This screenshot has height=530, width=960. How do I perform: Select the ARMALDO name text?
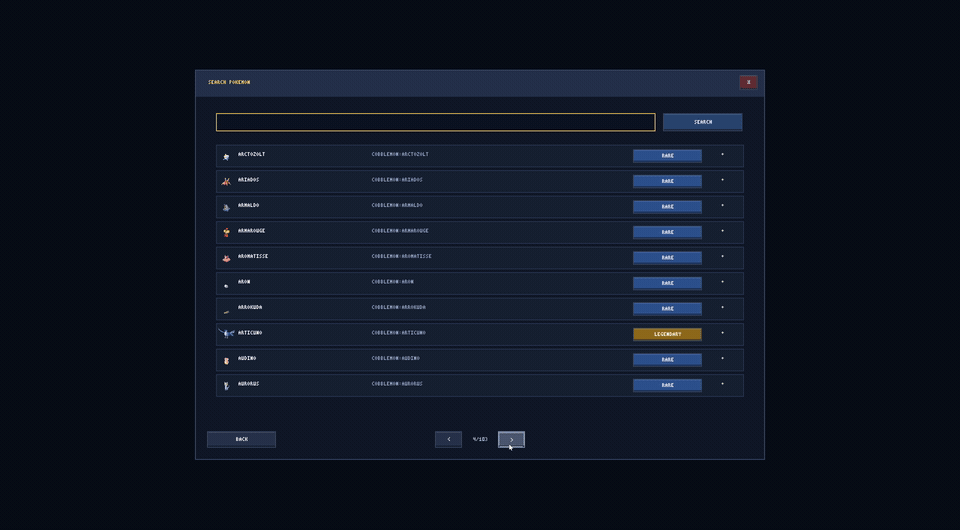(x=248, y=206)
